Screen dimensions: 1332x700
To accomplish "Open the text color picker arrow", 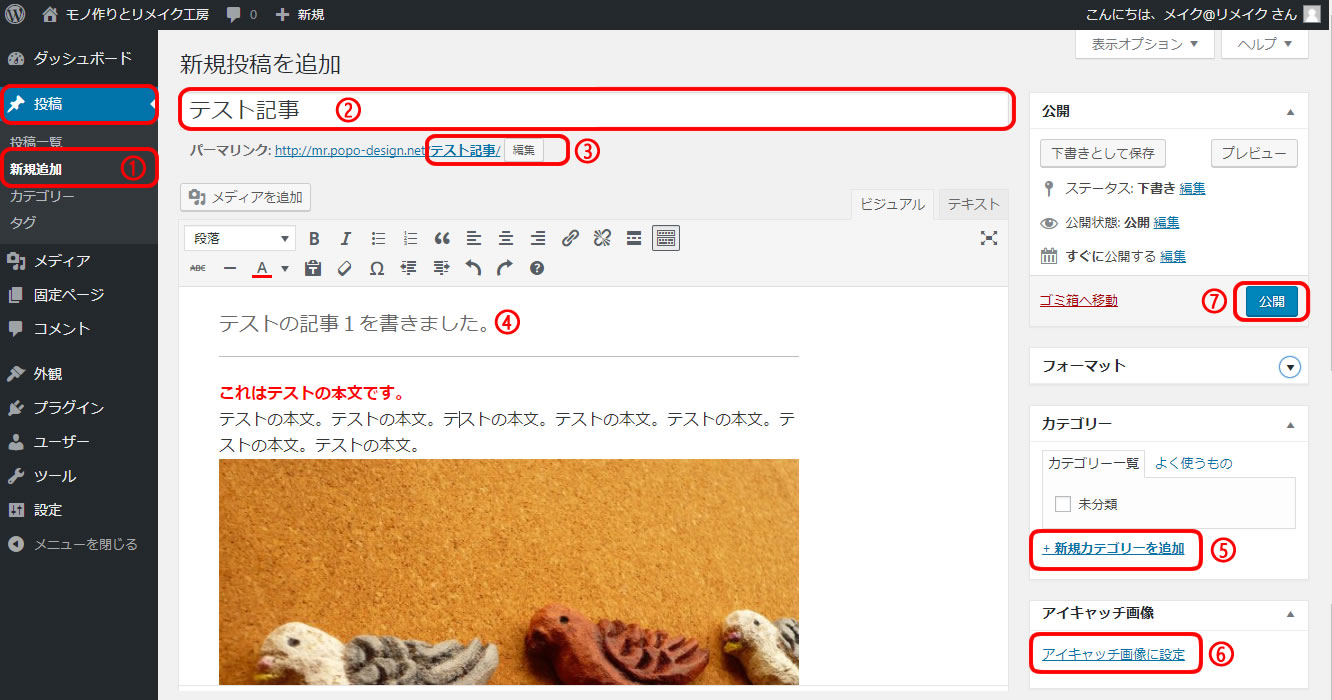I will click(285, 268).
